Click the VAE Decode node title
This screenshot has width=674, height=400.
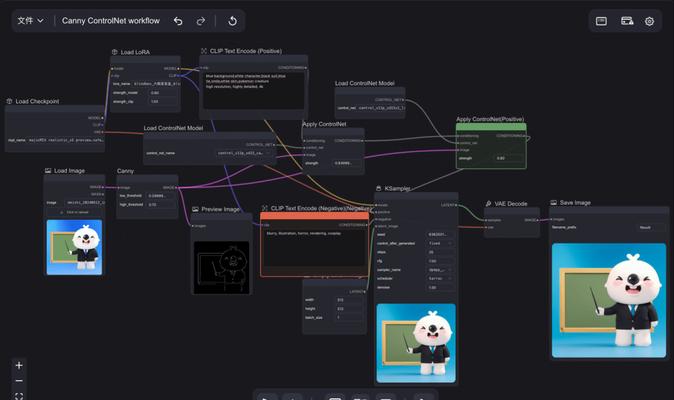point(511,204)
